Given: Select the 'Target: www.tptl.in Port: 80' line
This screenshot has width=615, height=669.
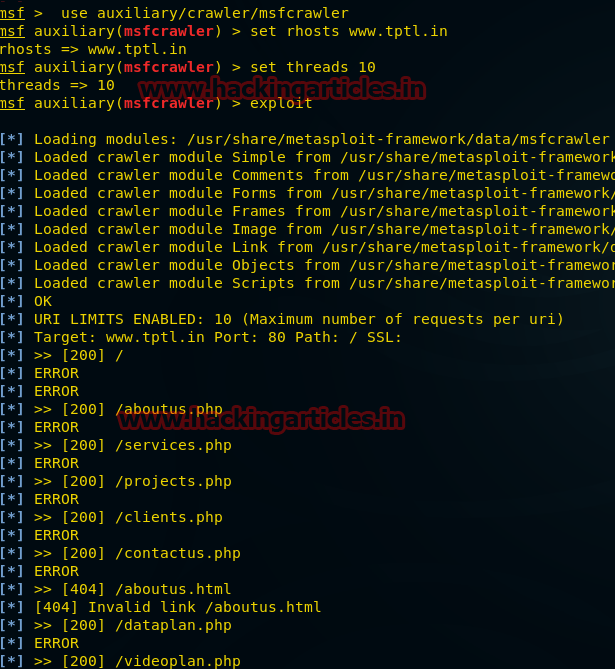Looking at the screenshot, I should [218, 337].
